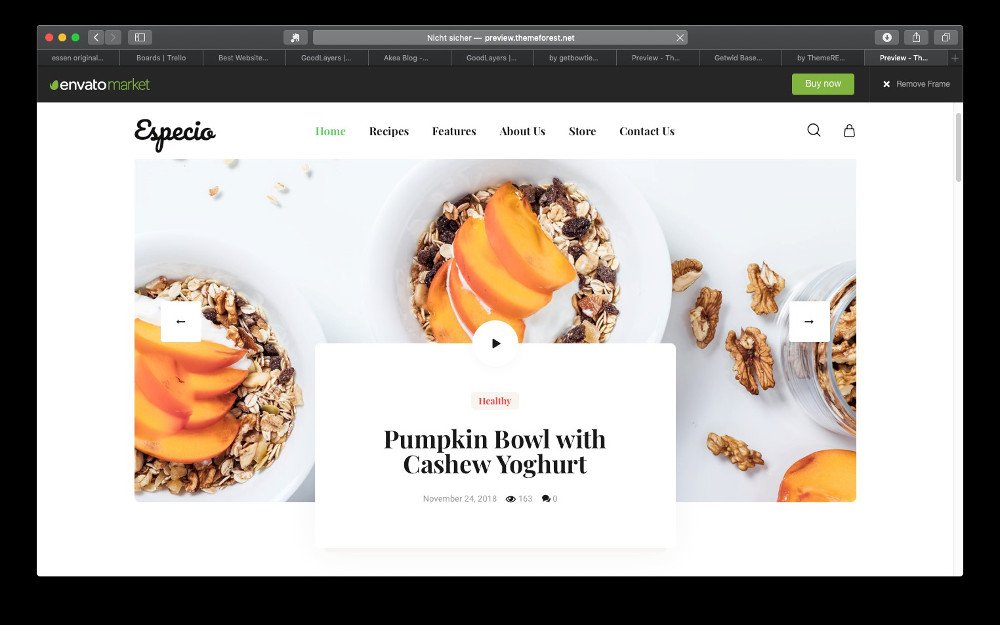Open Recipes menu item
This screenshot has height=625, width=1000.
click(389, 131)
